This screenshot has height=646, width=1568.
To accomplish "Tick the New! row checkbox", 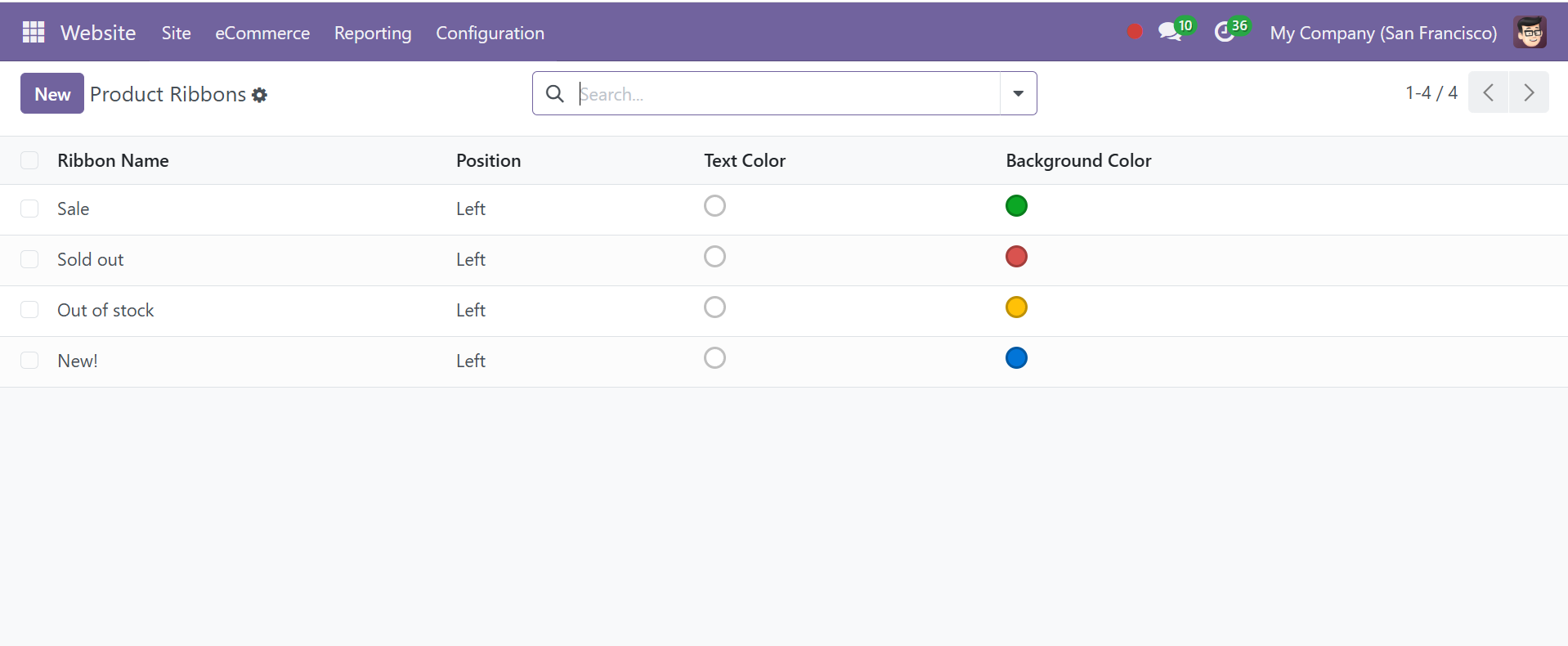I will click(29, 361).
